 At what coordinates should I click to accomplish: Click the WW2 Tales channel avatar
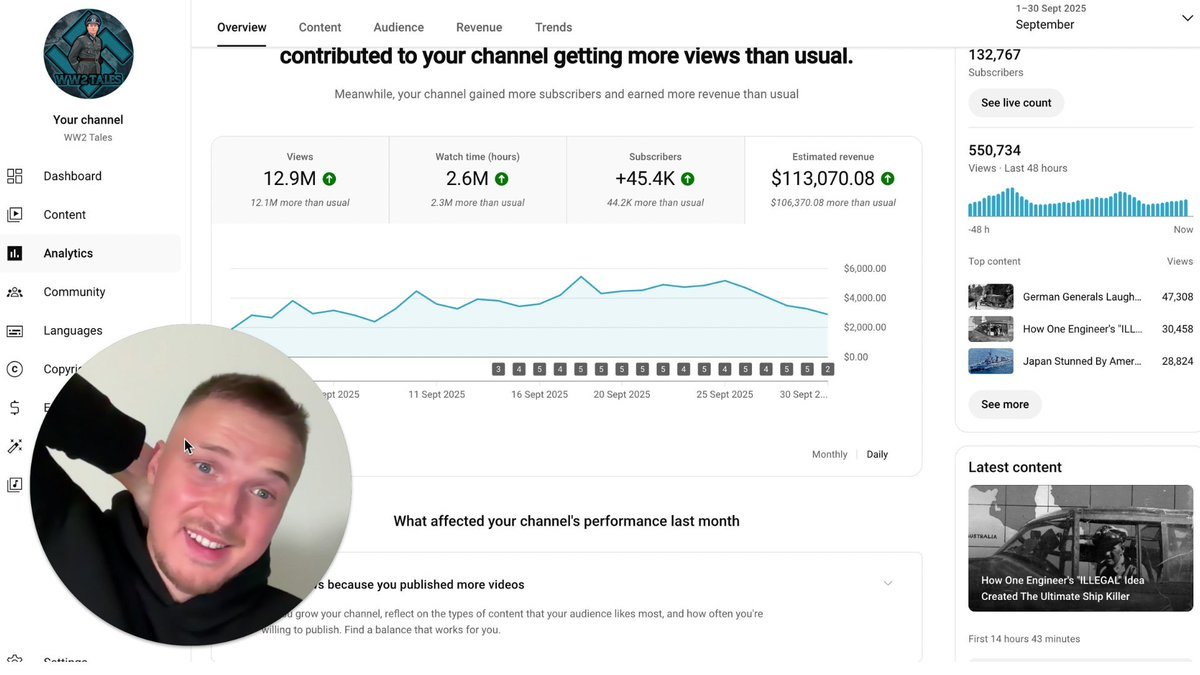88,54
